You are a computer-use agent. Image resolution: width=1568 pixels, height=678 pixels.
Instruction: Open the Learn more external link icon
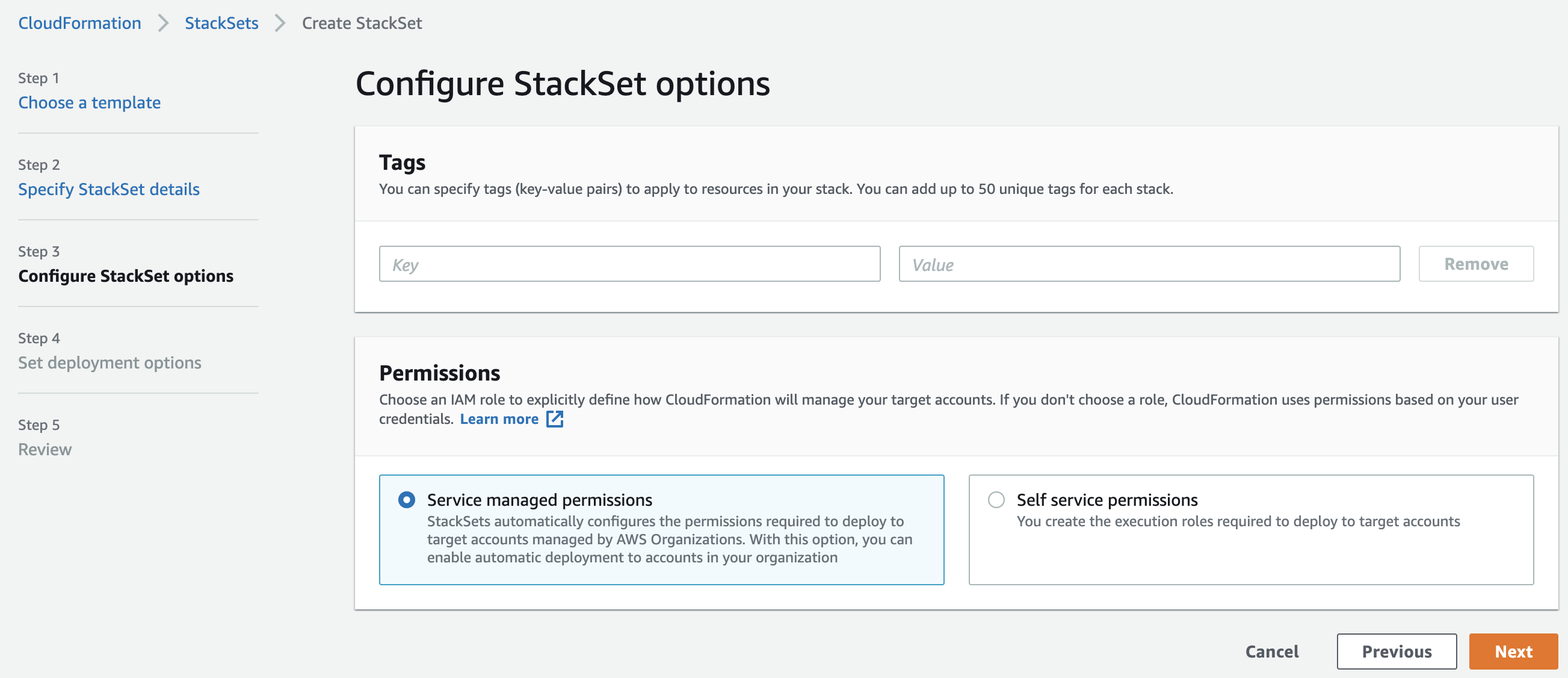pos(555,419)
